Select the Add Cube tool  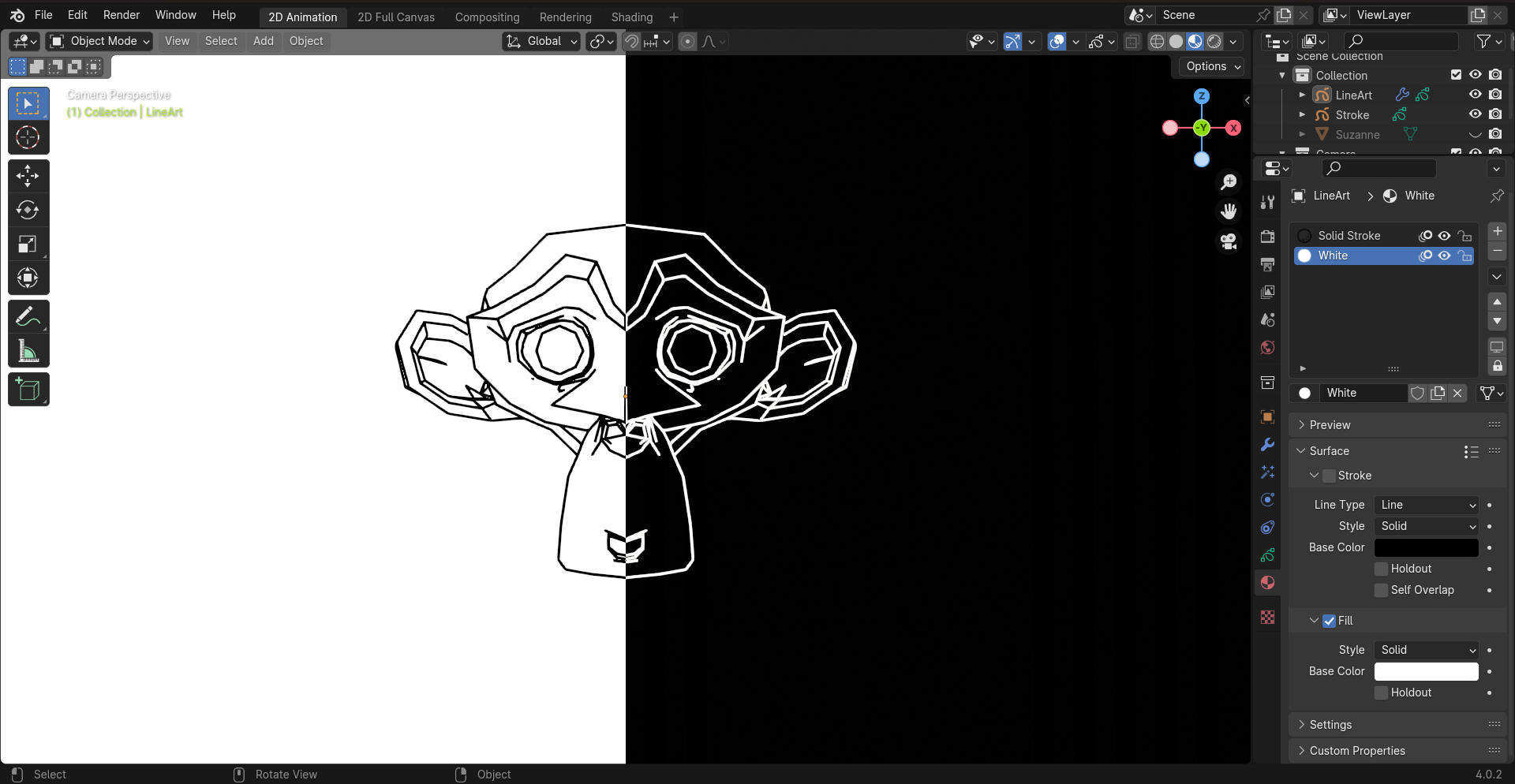(x=28, y=390)
